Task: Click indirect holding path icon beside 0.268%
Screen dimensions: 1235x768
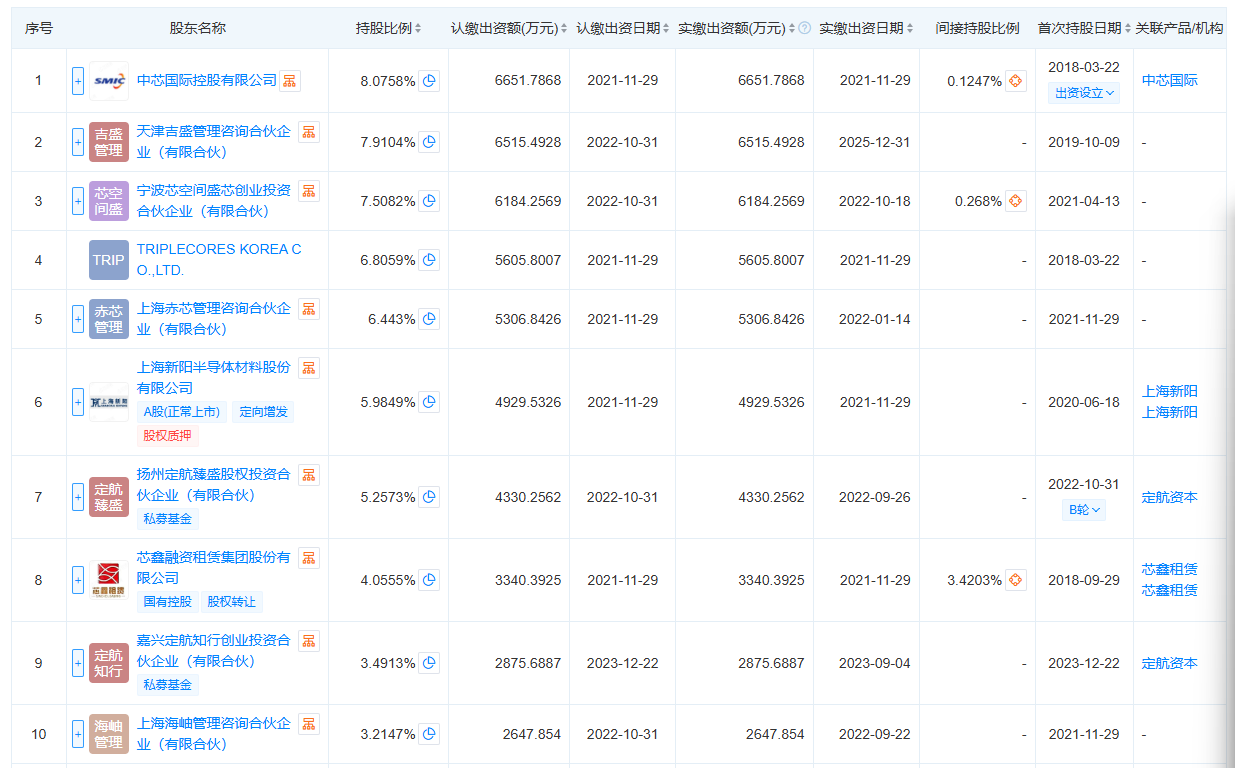Action: pos(1016,201)
